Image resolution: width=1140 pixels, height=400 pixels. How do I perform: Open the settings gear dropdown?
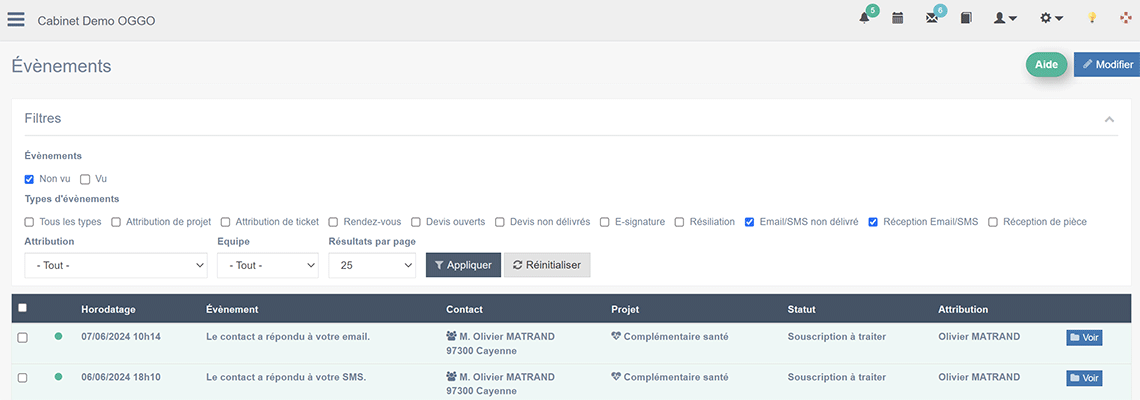(x=1051, y=18)
